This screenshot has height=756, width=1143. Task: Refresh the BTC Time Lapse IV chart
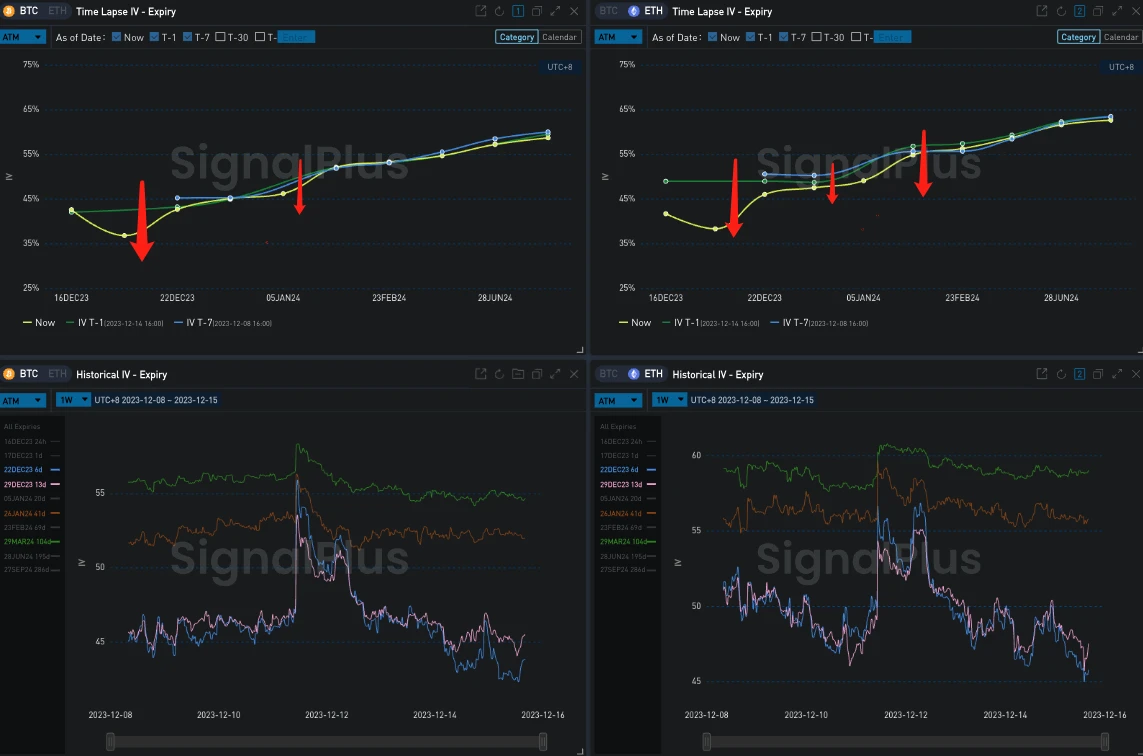coord(499,11)
